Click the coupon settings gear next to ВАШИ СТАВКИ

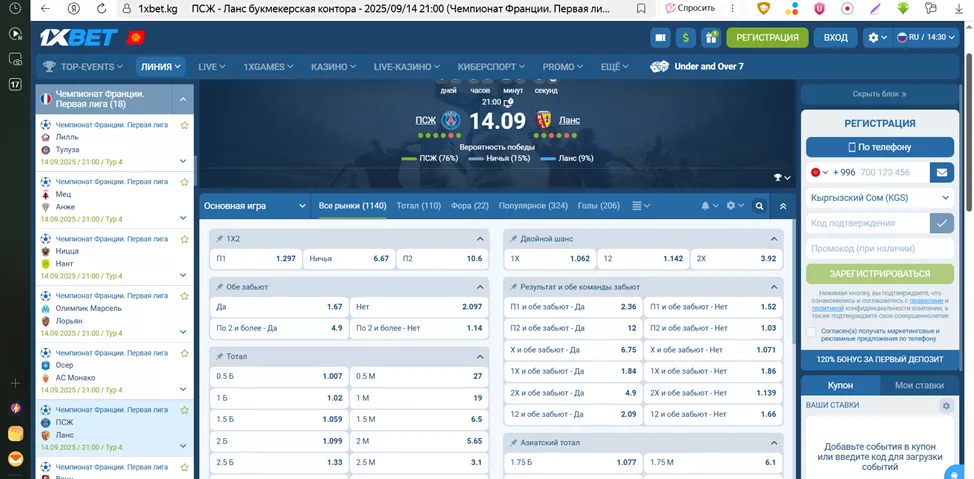[x=946, y=406]
